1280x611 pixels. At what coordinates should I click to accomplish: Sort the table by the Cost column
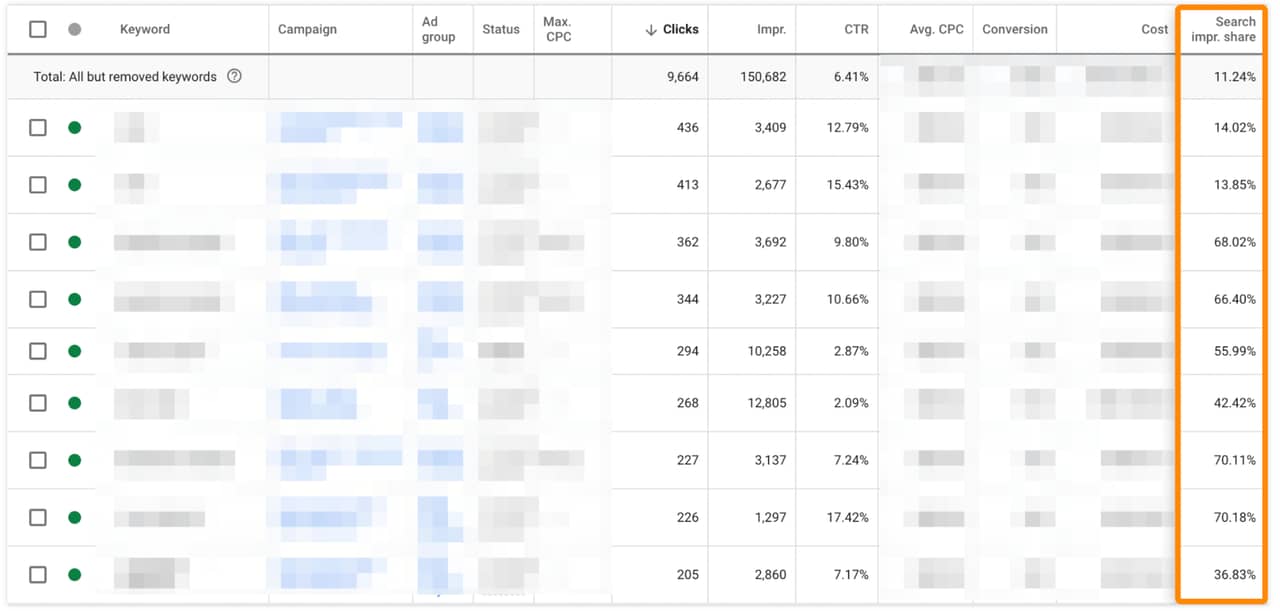pos(1154,29)
